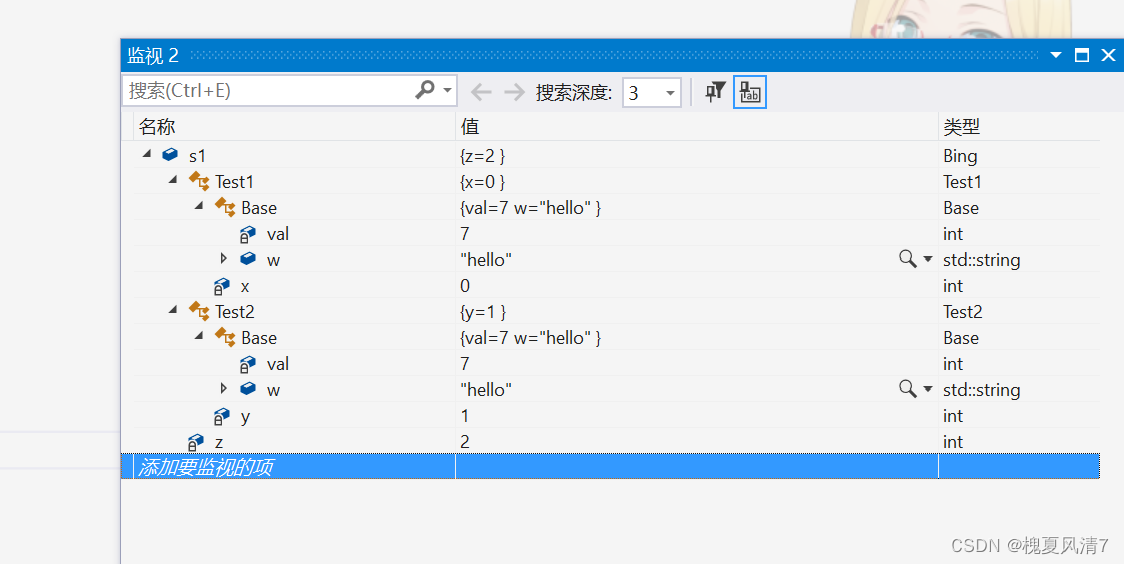1124x564 pixels.
Task: Click the value 1 in y row
Action: 465,416
